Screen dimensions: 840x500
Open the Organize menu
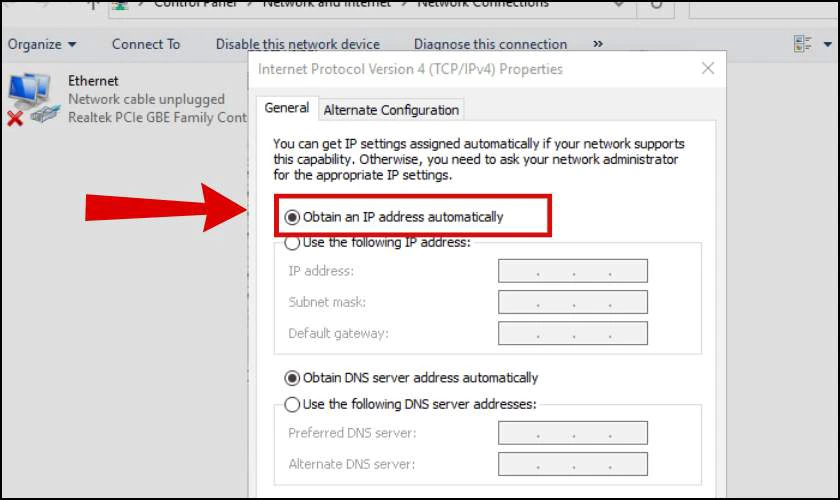(42, 44)
